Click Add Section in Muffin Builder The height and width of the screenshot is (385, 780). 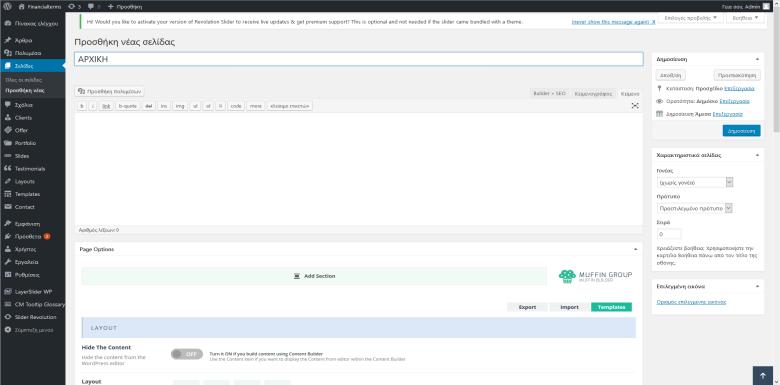[x=314, y=276]
